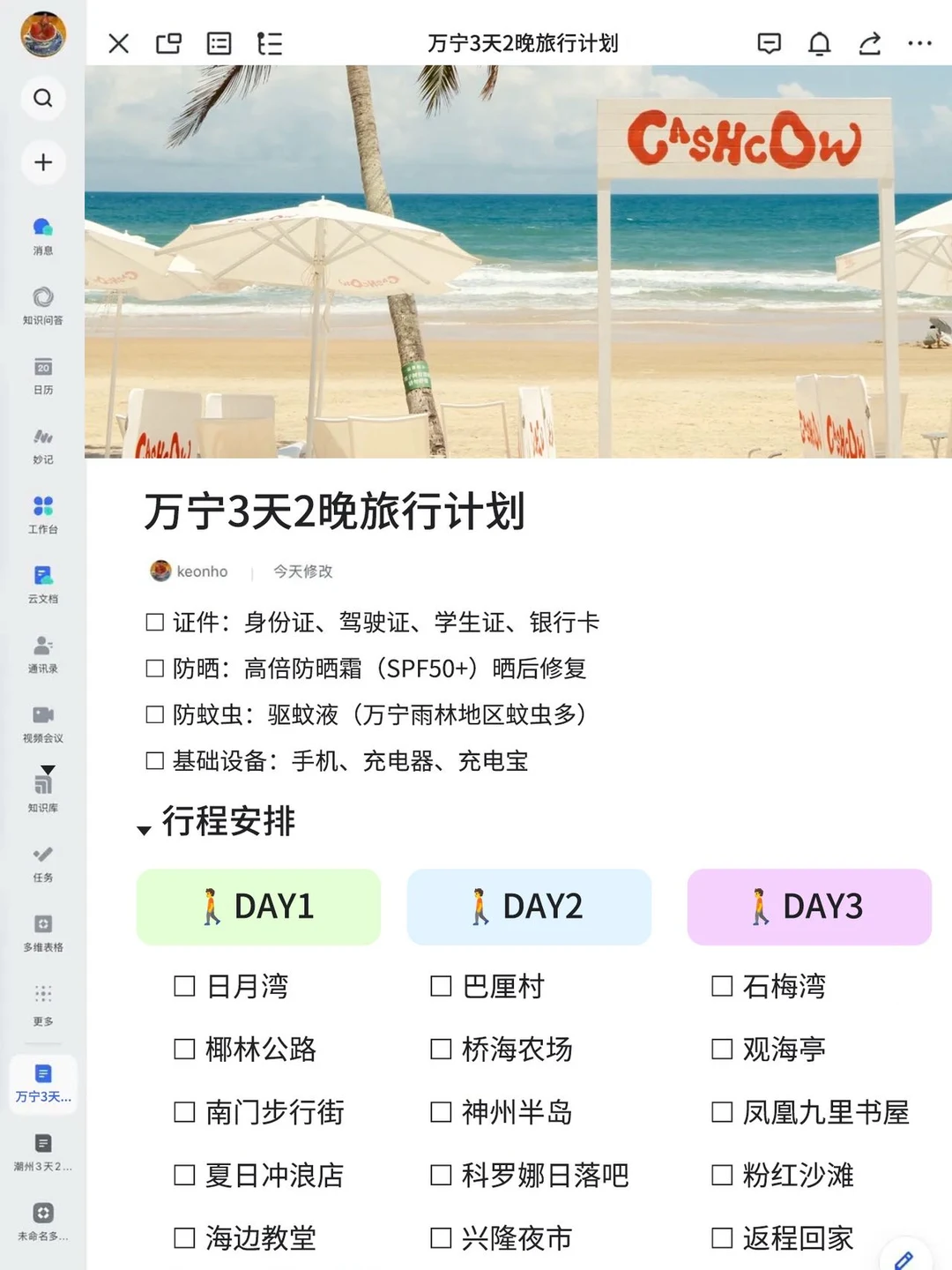Viewport: 952px width, 1270px height.
Task: Open keonho's author profile
Action: pyautogui.click(x=189, y=571)
